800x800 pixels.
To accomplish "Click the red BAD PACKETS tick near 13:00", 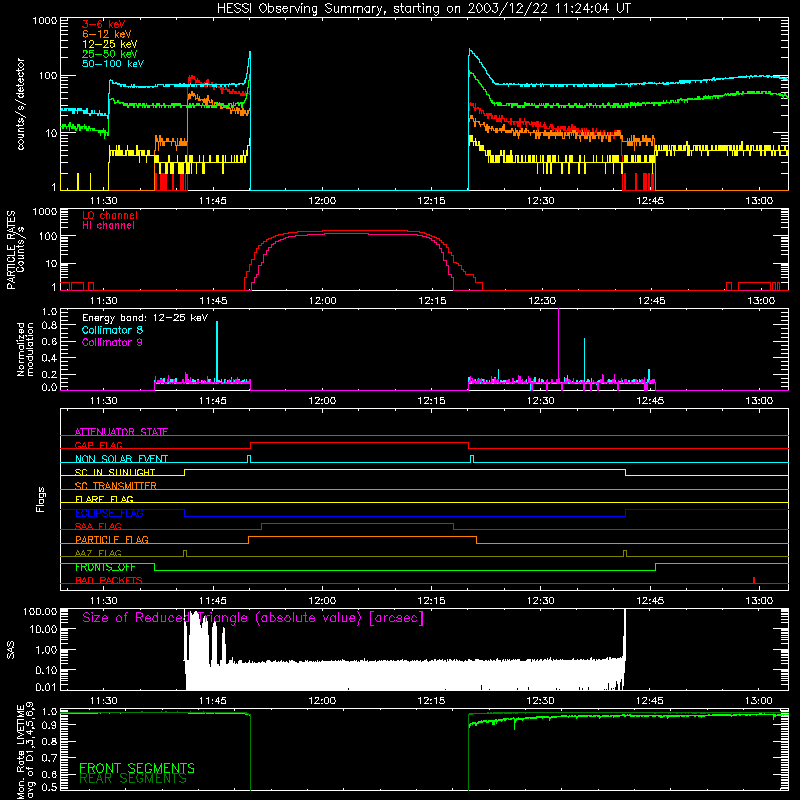I will click(754, 580).
